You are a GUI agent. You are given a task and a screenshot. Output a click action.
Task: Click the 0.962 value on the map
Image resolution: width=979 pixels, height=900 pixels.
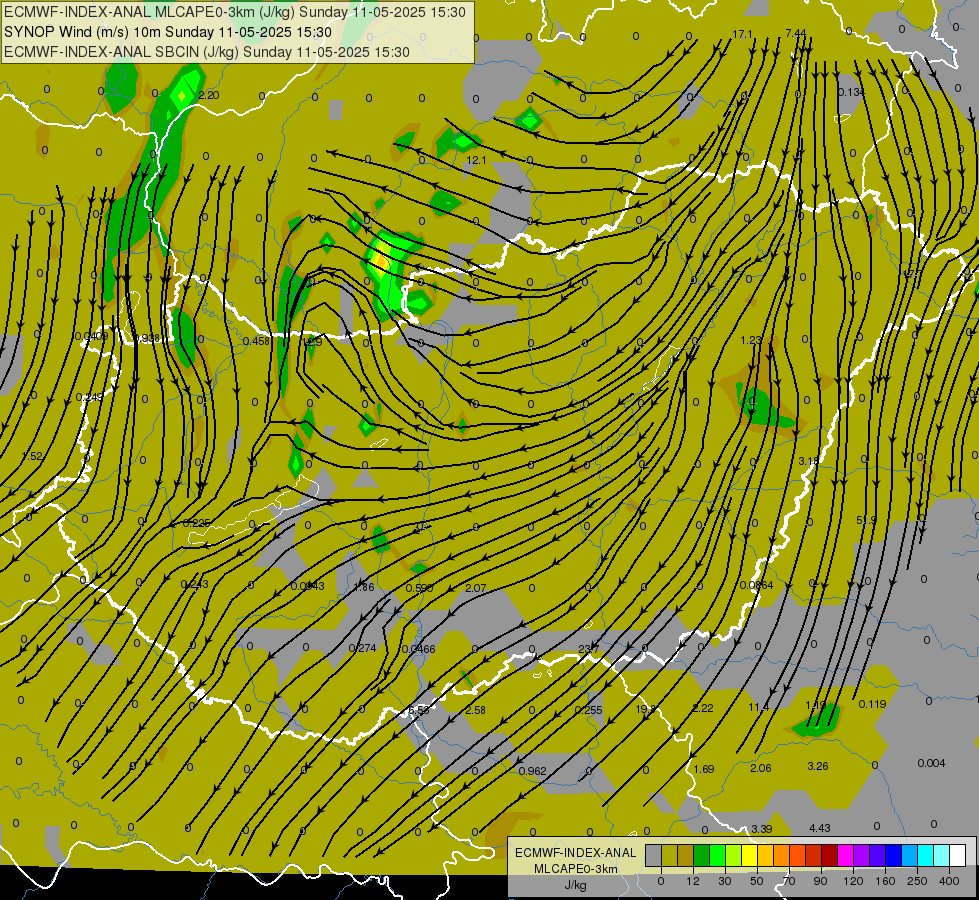pos(533,771)
